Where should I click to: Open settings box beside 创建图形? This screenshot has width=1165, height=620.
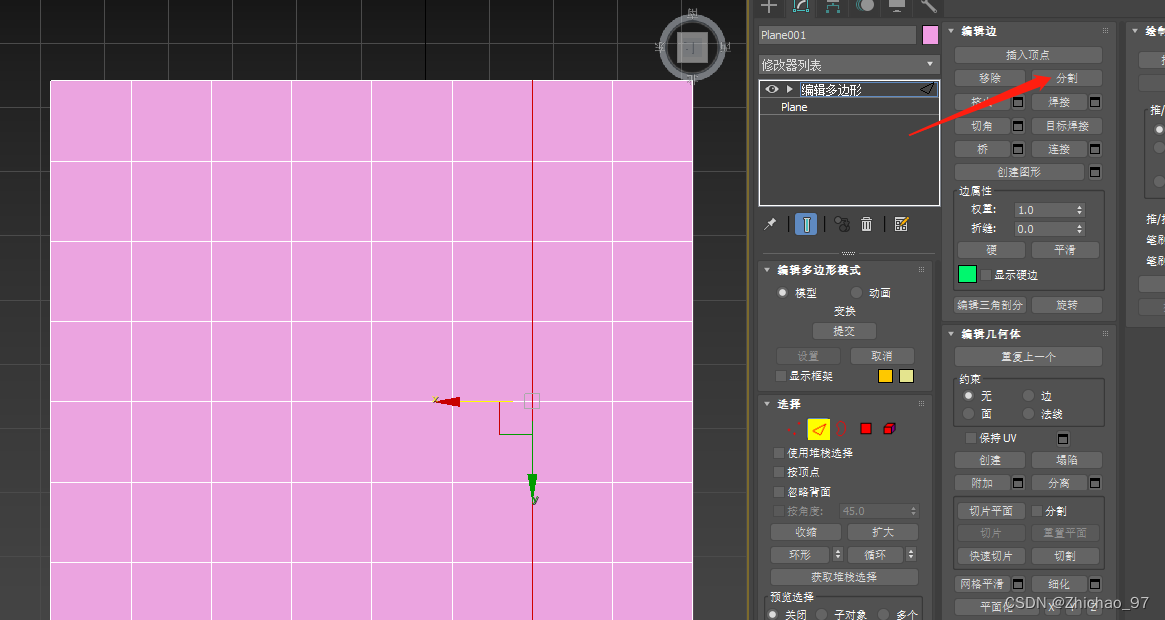1095,172
